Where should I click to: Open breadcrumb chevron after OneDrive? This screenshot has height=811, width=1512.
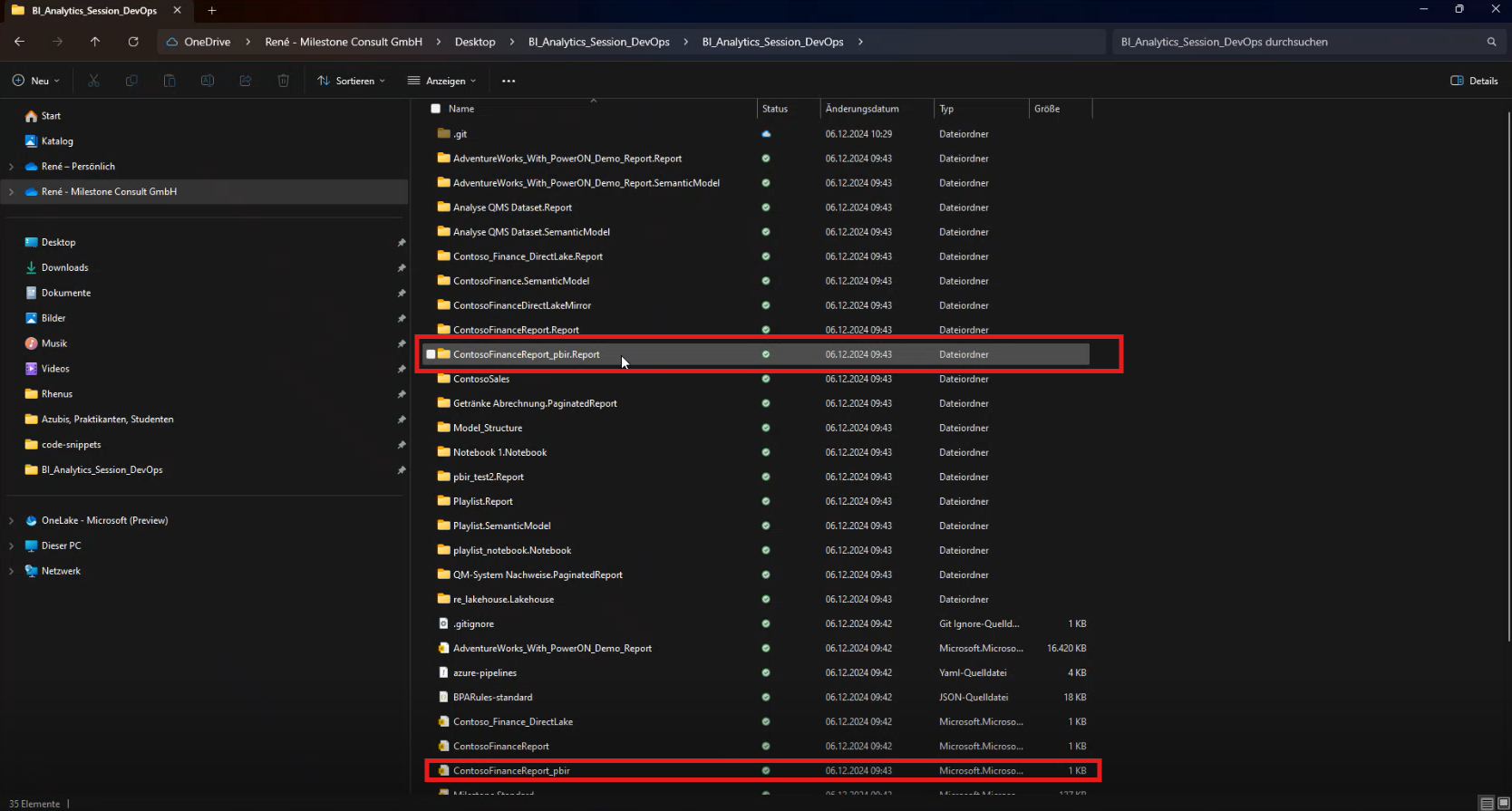(247, 42)
